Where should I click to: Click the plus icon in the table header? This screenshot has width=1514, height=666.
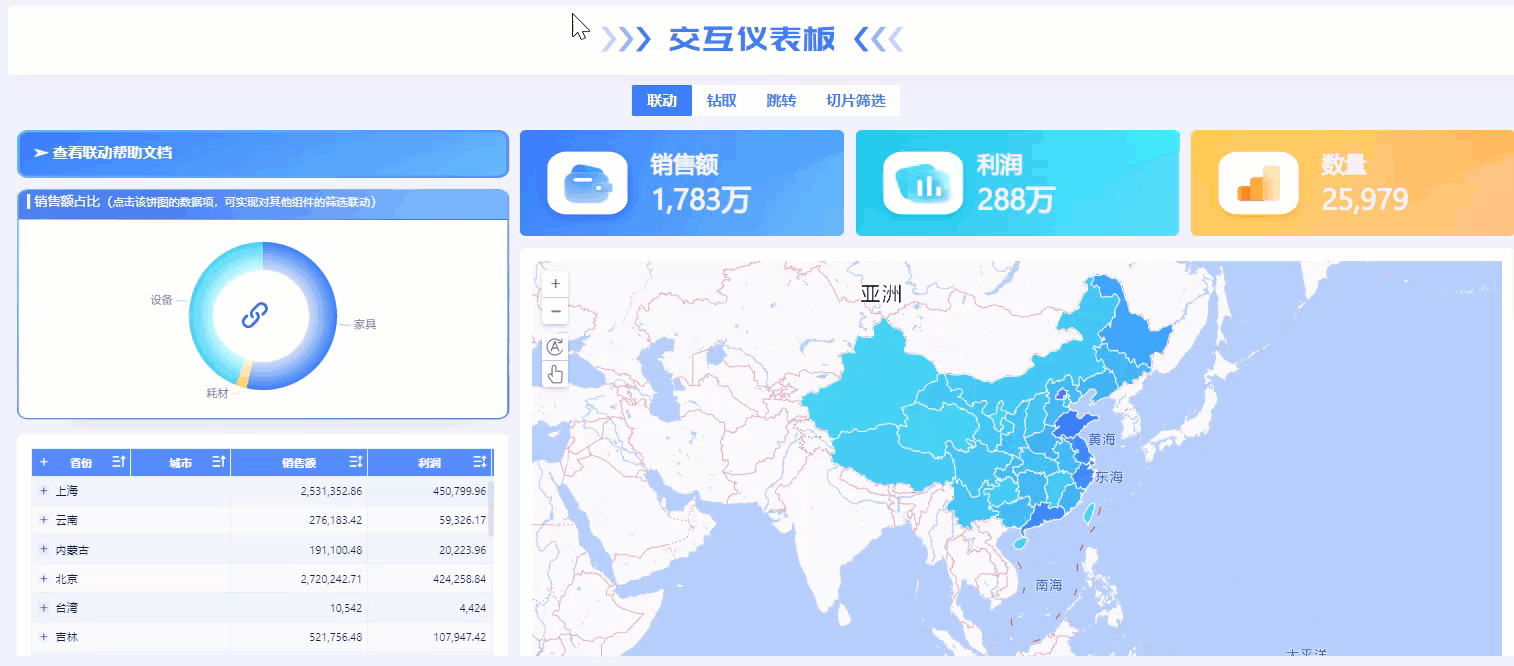[42, 461]
